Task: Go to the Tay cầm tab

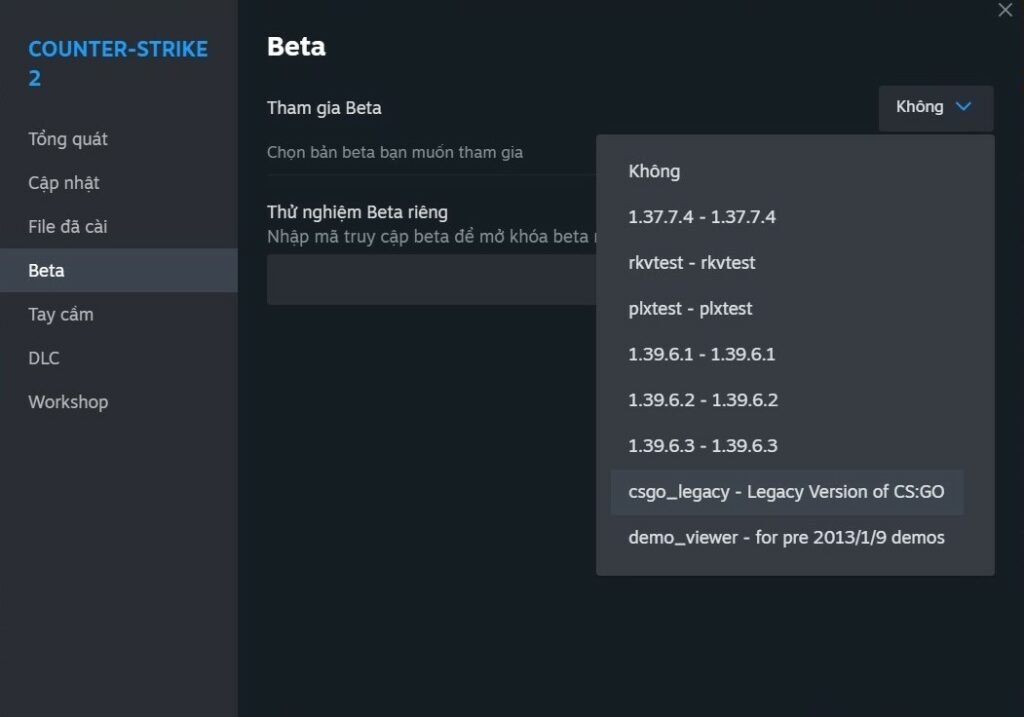Action: click(x=61, y=314)
